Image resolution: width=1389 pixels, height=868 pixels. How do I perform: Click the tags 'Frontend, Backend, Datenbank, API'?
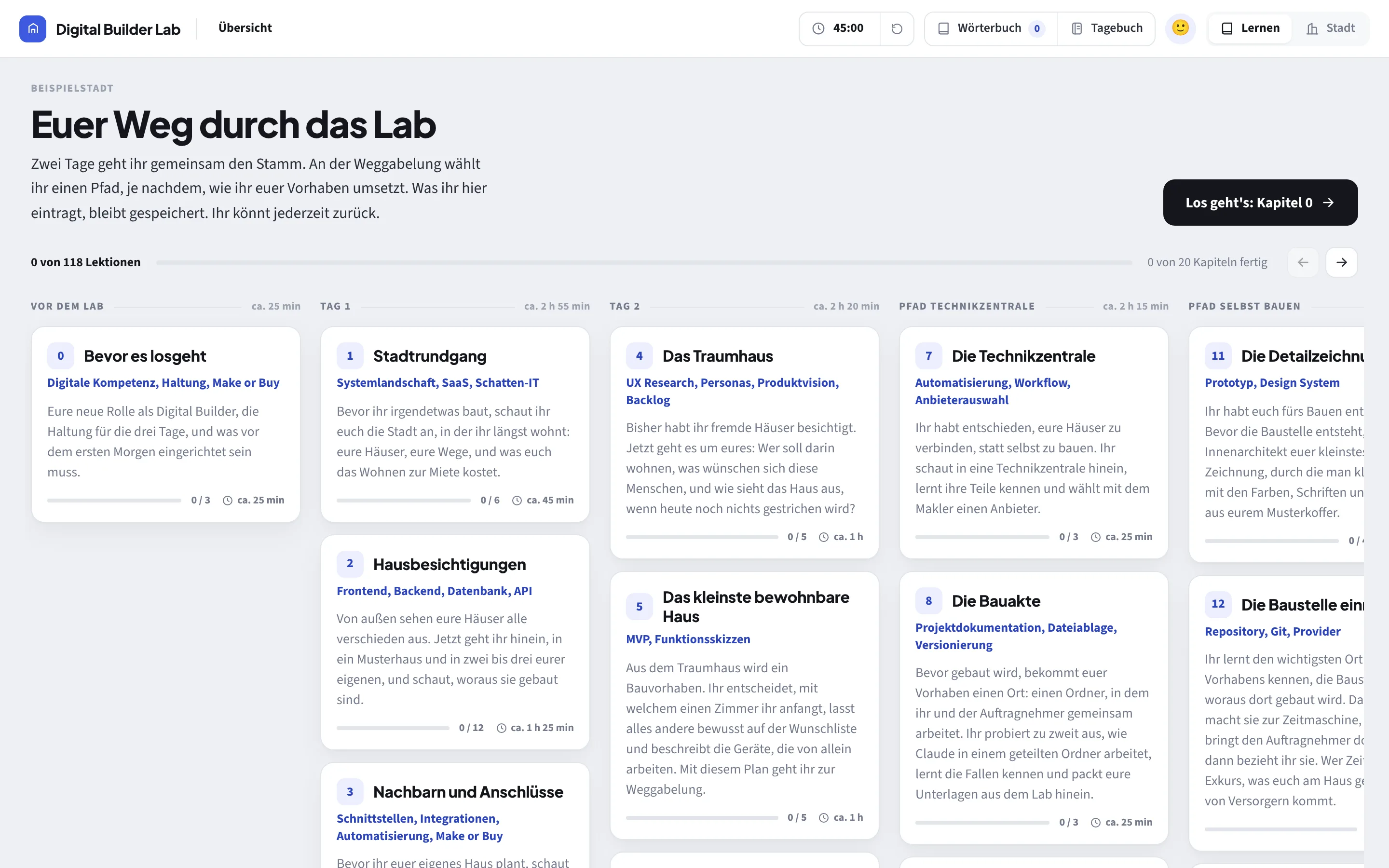434,591
